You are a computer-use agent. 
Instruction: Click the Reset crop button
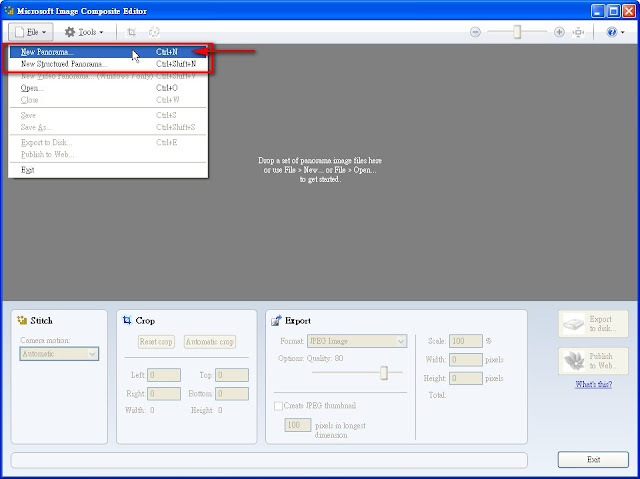[156, 342]
